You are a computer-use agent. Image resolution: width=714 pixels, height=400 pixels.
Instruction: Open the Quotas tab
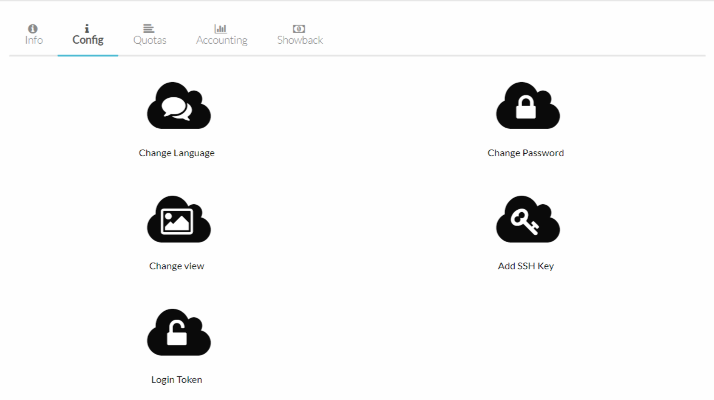coord(149,35)
